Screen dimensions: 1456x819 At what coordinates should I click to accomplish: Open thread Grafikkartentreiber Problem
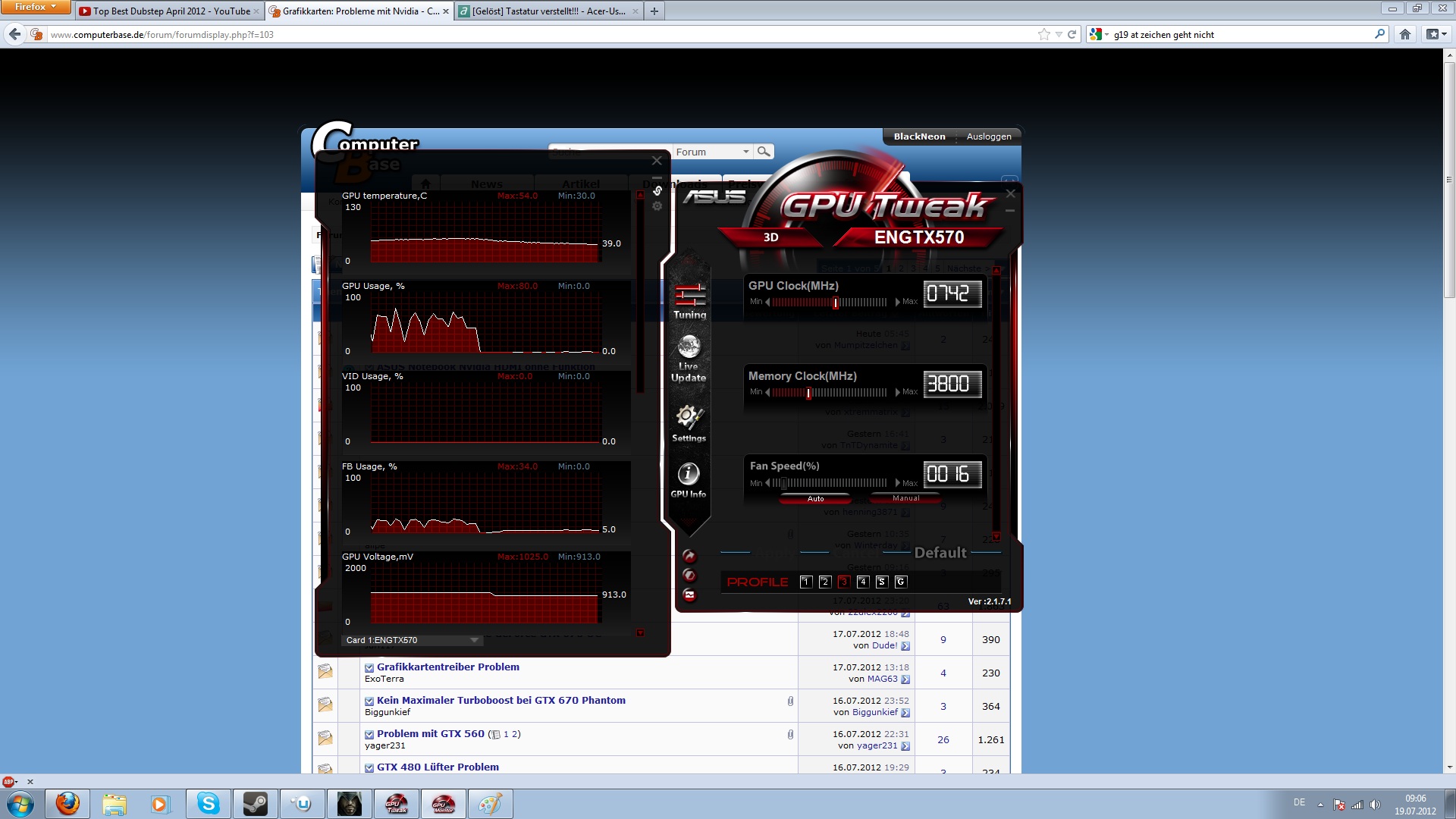[x=447, y=667]
